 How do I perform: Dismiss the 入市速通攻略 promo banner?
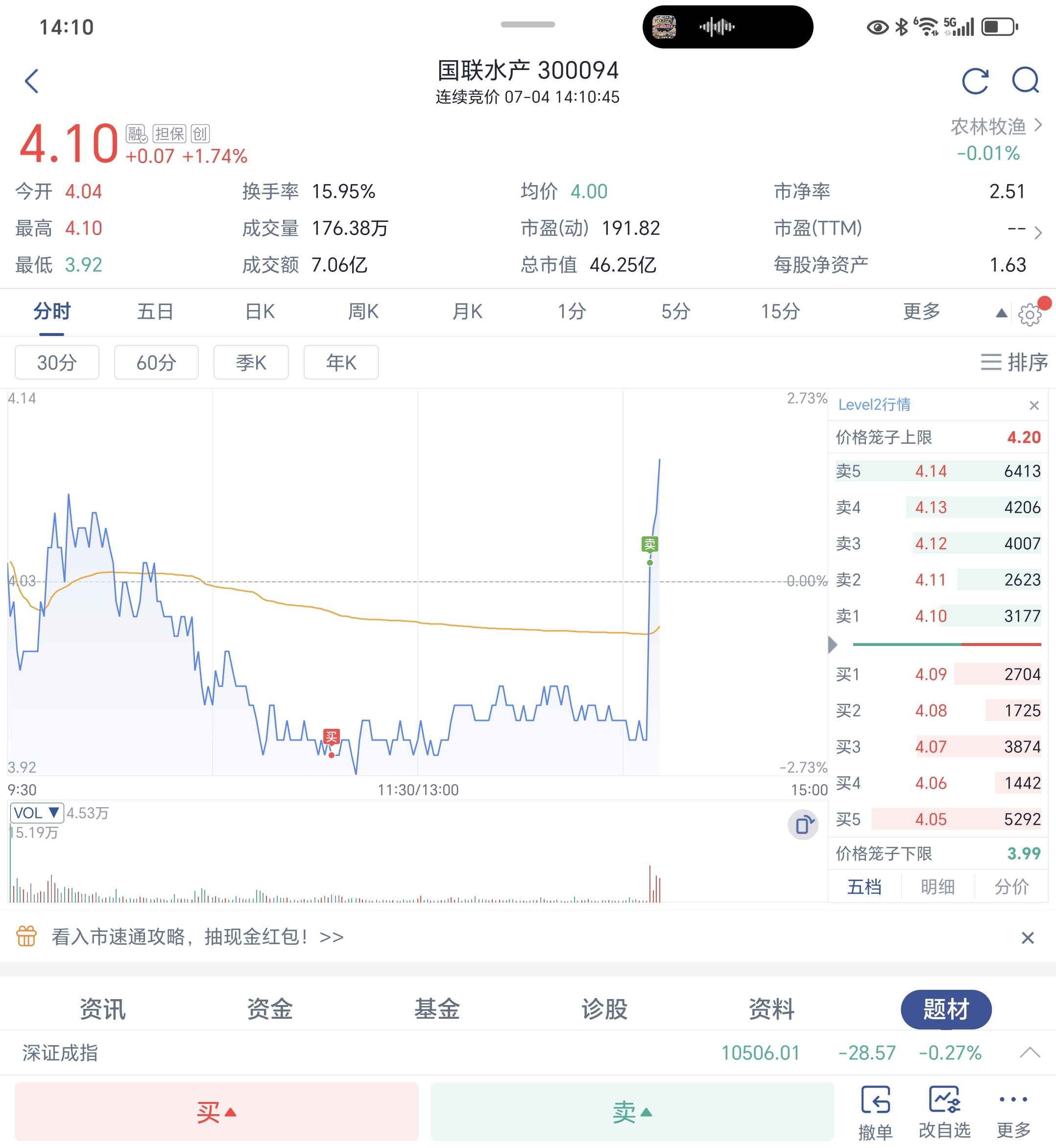coord(1028,937)
